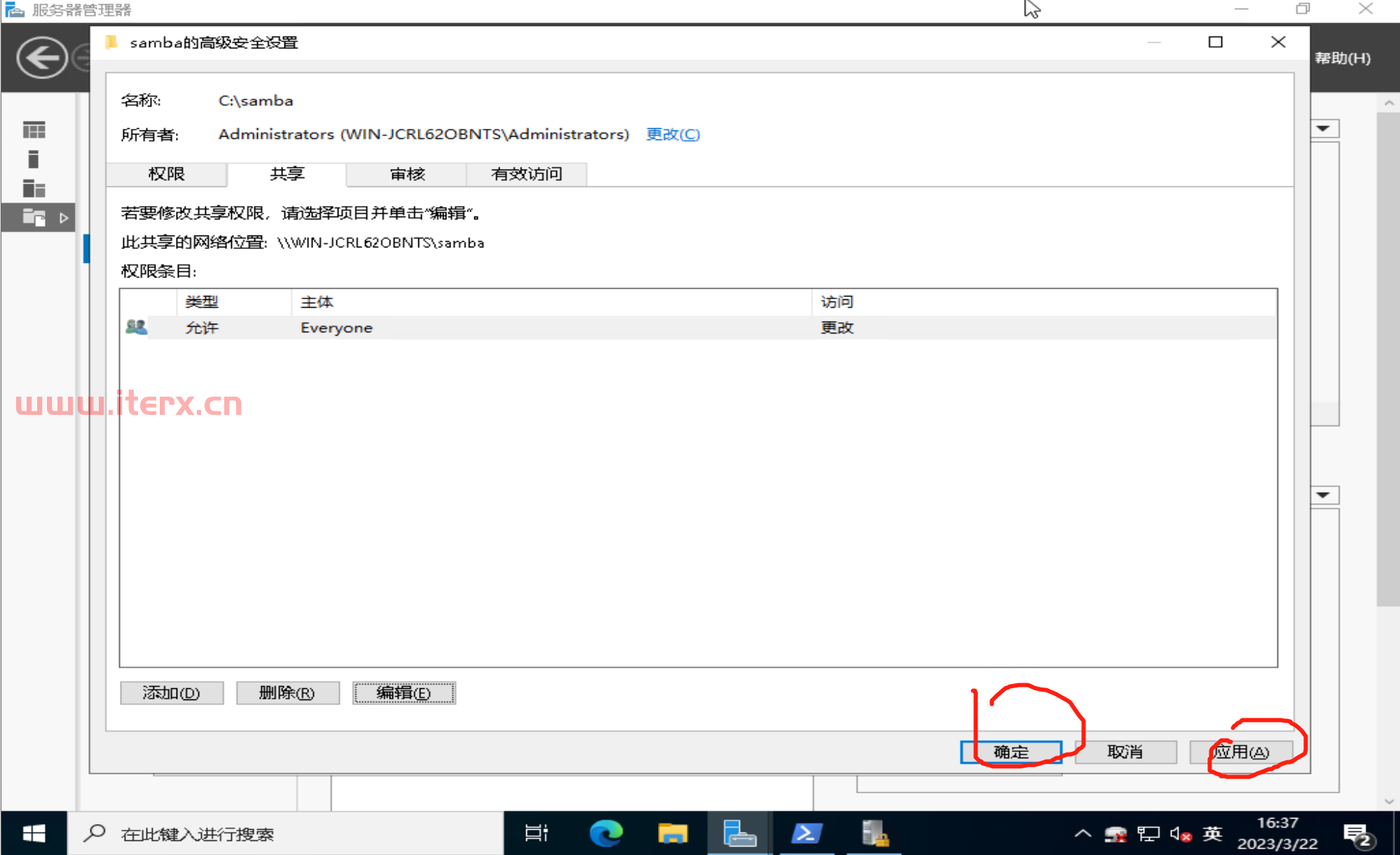The width and height of the screenshot is (1400, 855).
Task: Click the 应用(A) button
Action: (1240, 752)
